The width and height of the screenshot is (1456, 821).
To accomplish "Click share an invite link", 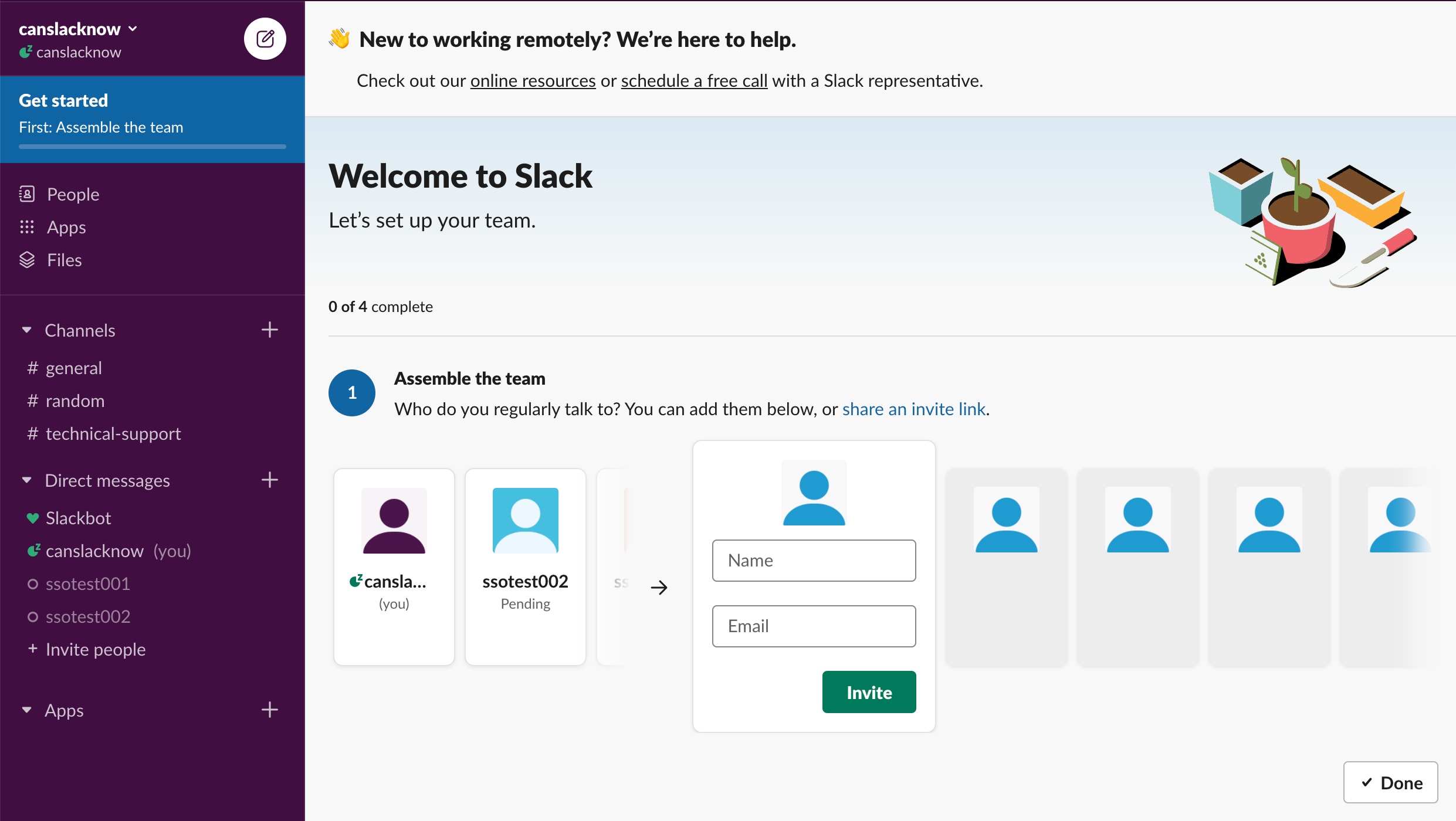I will [x=914, y=409].
